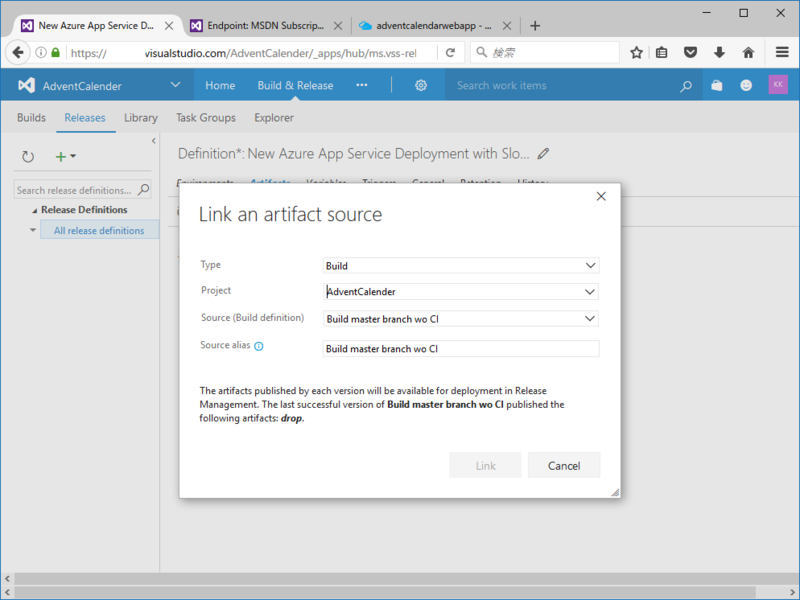Expand the AdventCalender project chevron in the header

[176, 85]
